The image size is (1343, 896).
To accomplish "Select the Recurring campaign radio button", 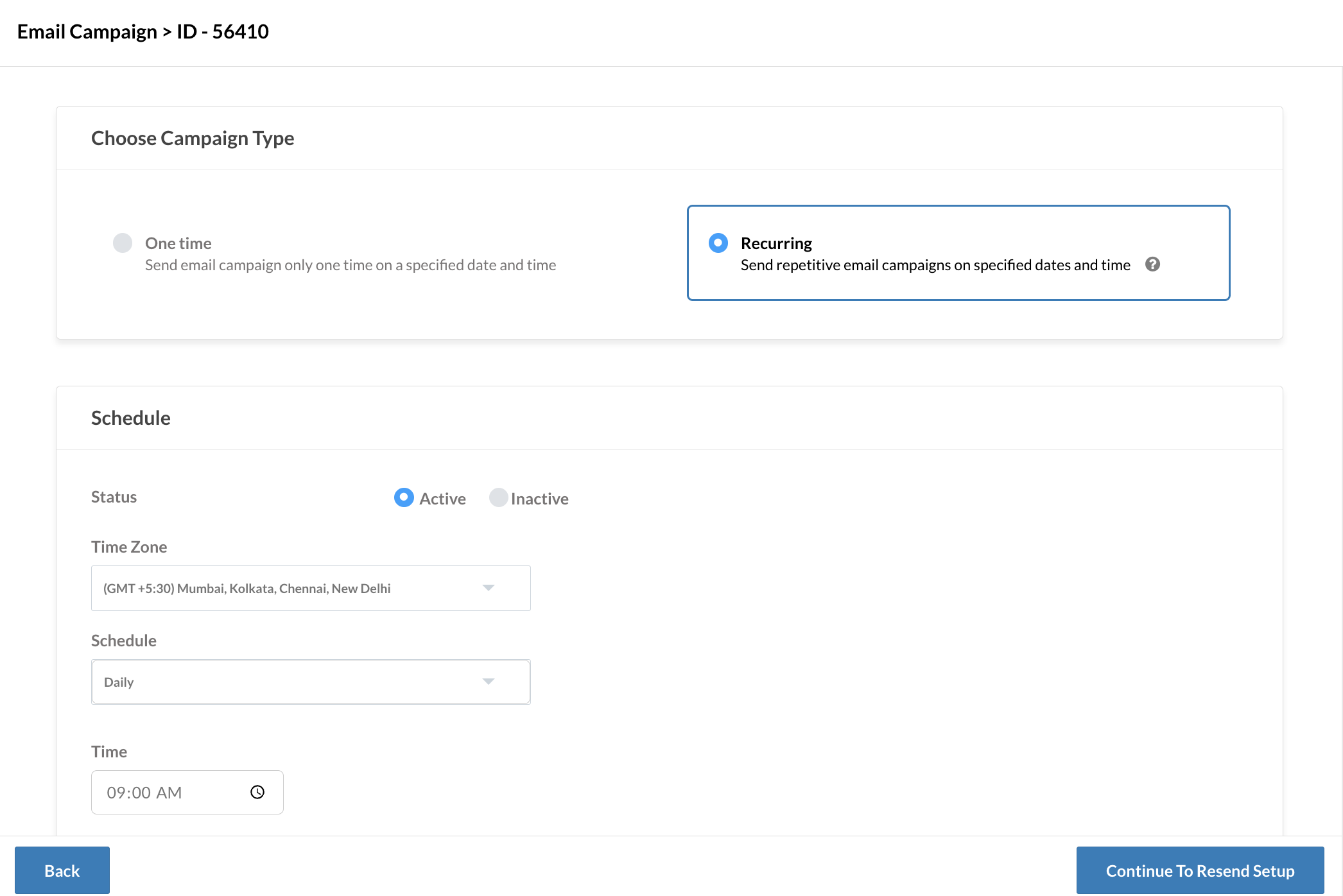I will click(x=718, y=243).
